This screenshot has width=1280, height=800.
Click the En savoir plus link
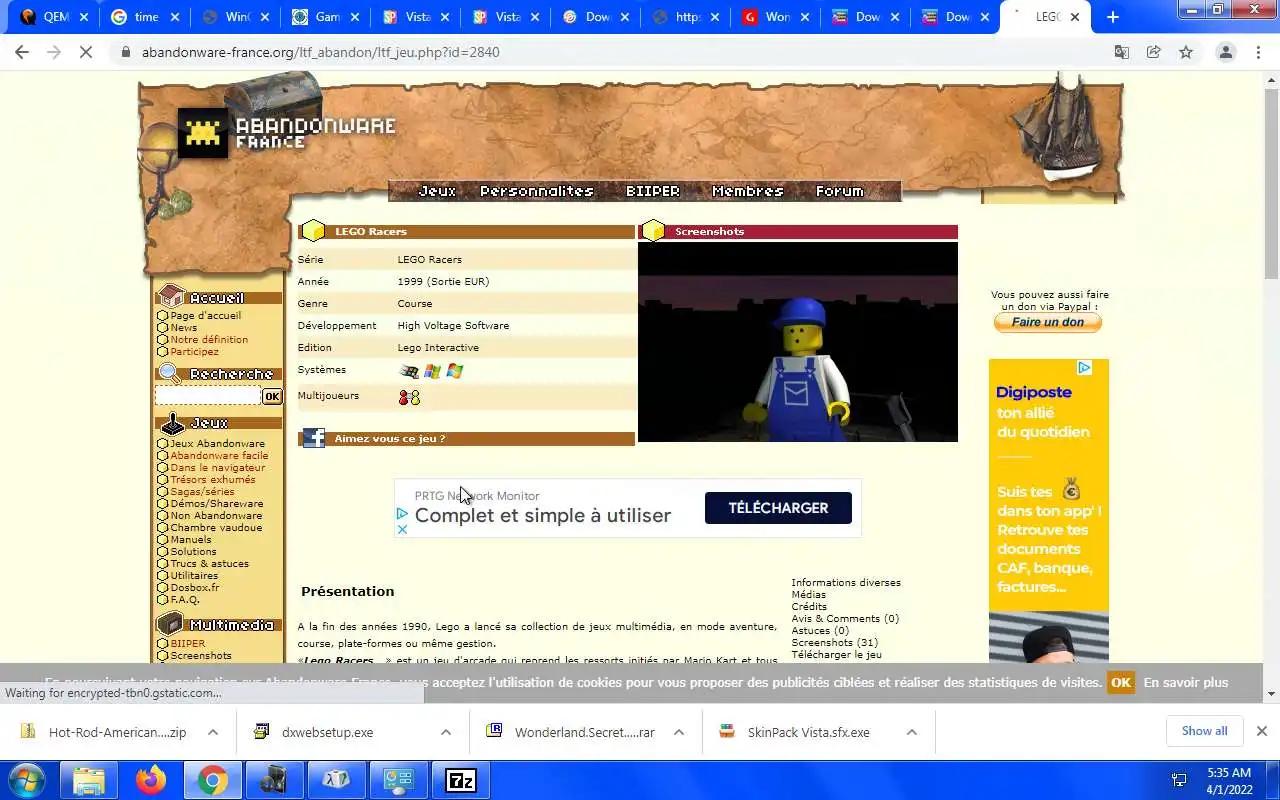(x=1186, y=683)
